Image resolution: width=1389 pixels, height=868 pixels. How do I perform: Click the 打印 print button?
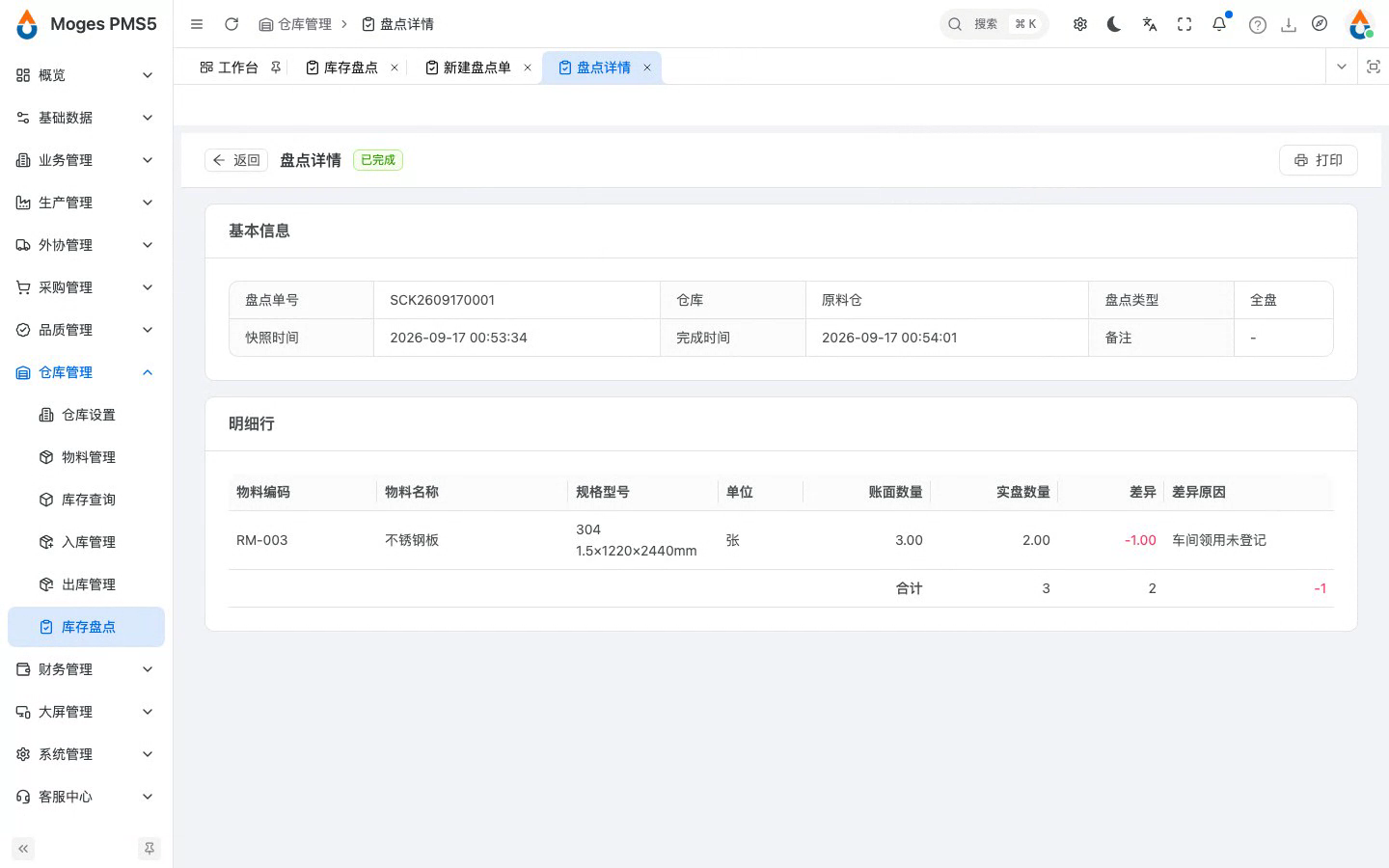[x=1318, y=160]
